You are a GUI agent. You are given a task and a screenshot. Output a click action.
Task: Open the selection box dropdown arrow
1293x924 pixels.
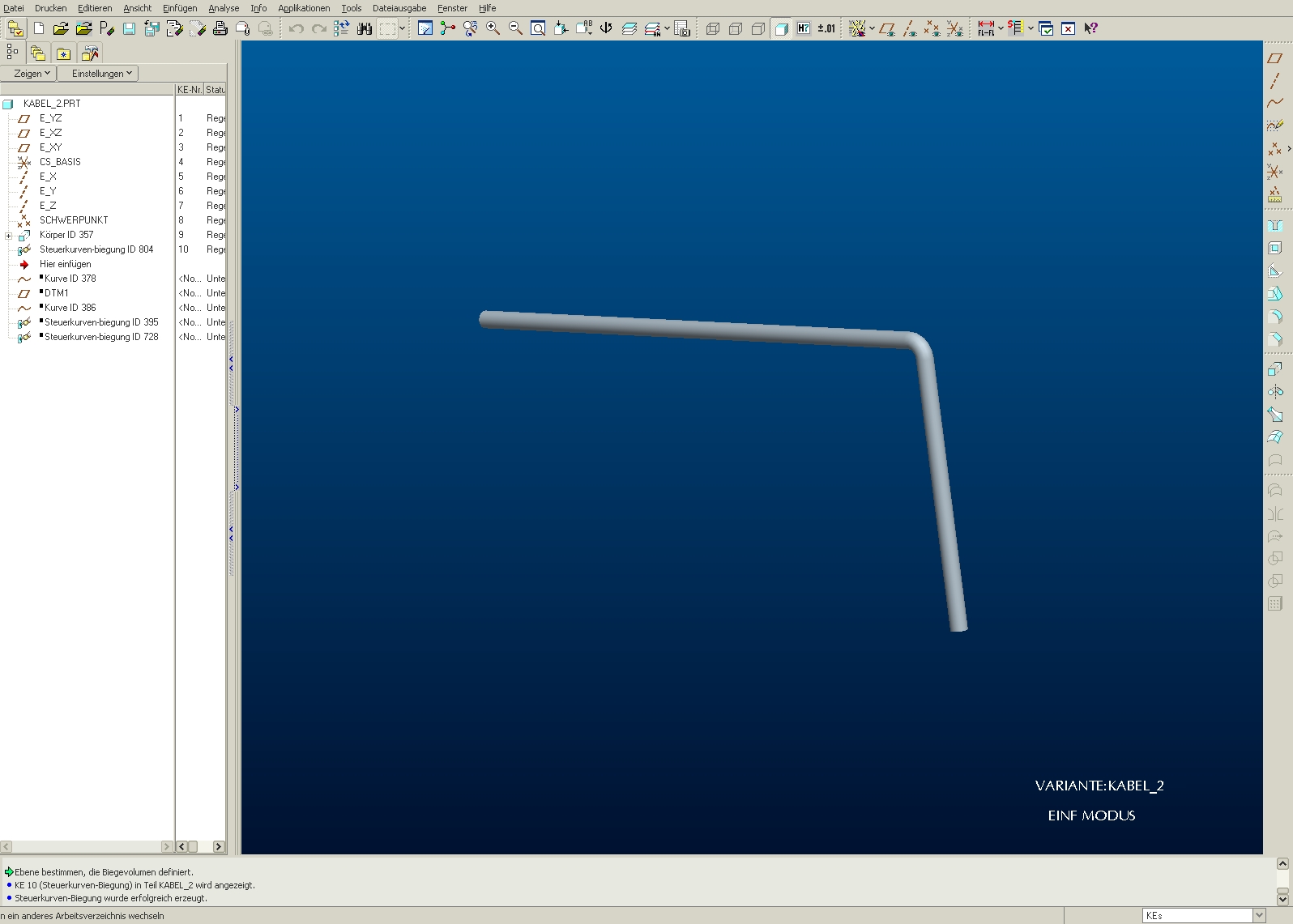click(402, 28)
